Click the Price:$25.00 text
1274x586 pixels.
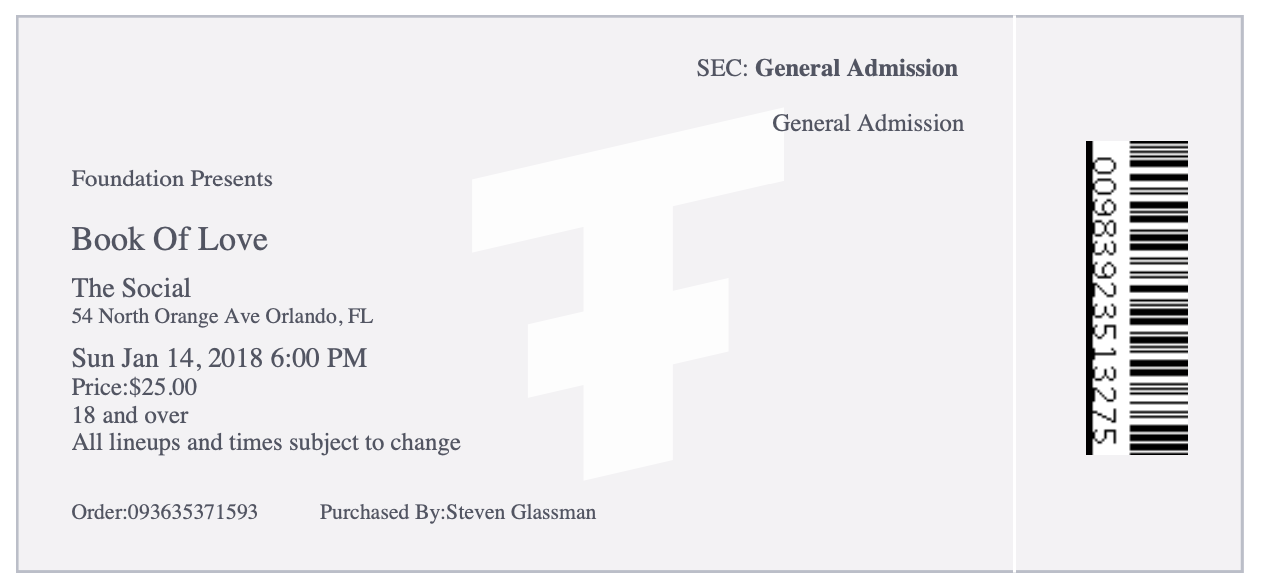135,386
